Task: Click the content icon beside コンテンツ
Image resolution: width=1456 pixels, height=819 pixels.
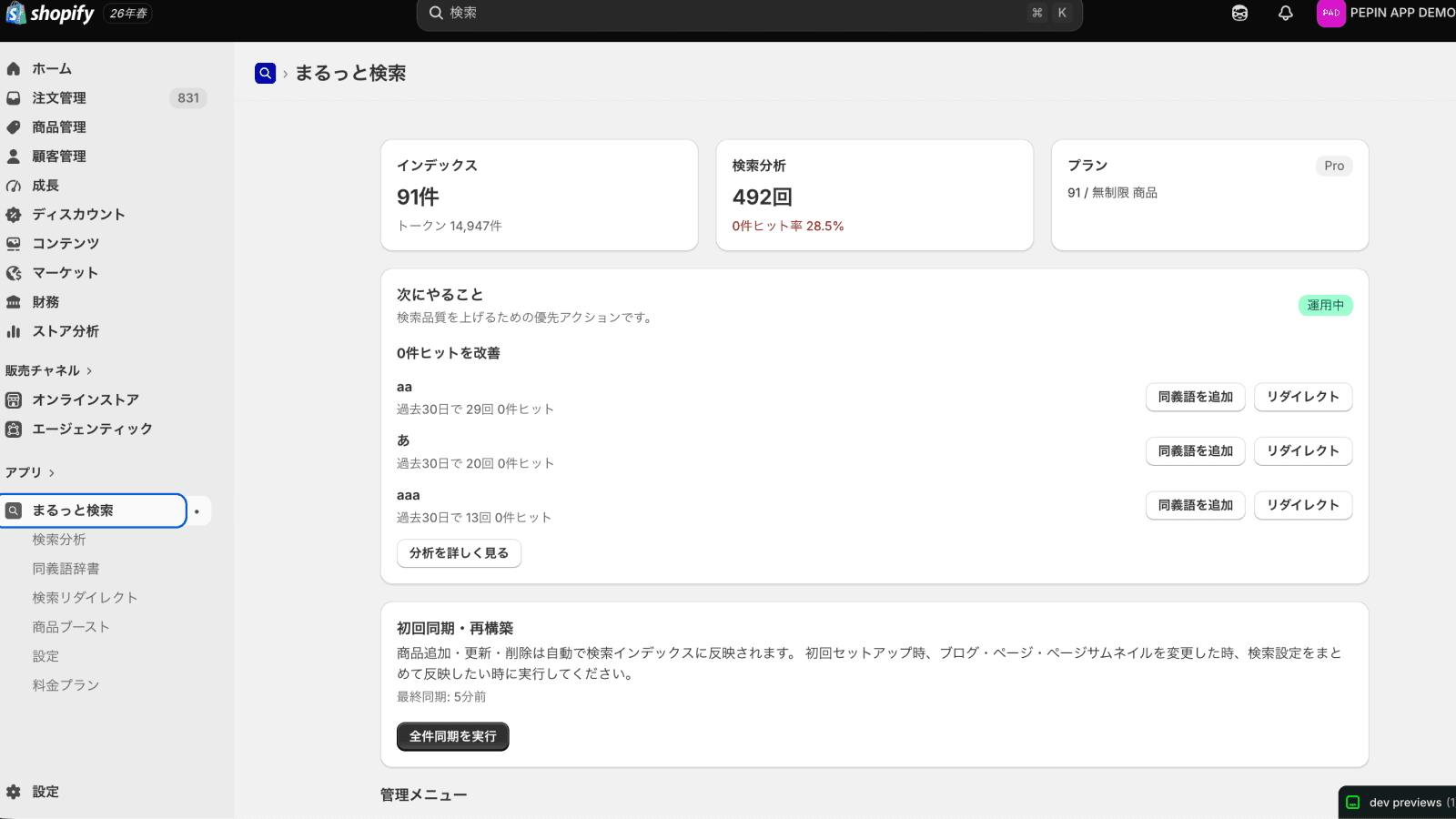Action: tap(14, 244)
